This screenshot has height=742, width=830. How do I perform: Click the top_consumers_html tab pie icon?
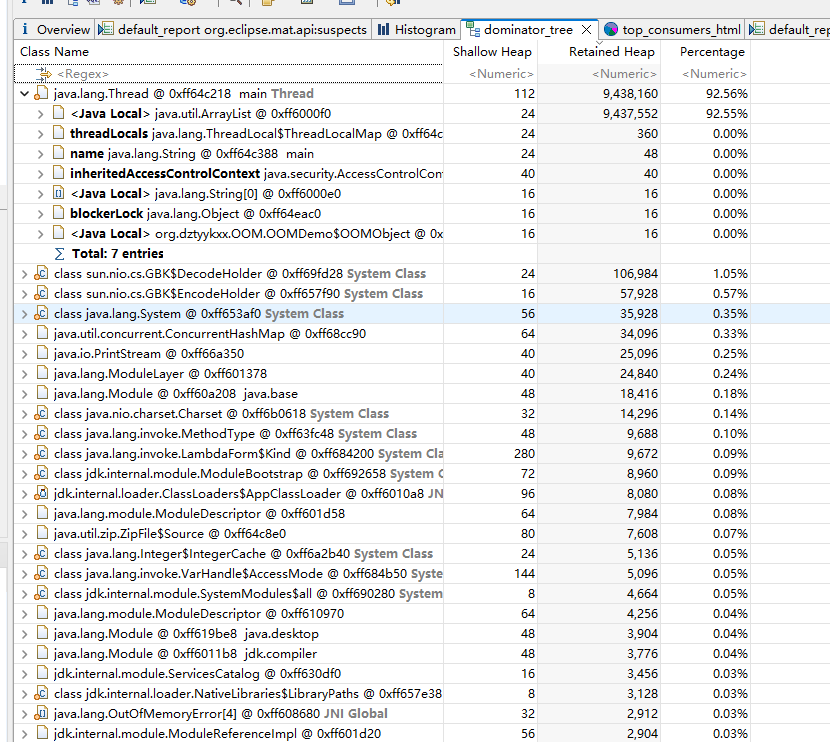click(612, 30)
